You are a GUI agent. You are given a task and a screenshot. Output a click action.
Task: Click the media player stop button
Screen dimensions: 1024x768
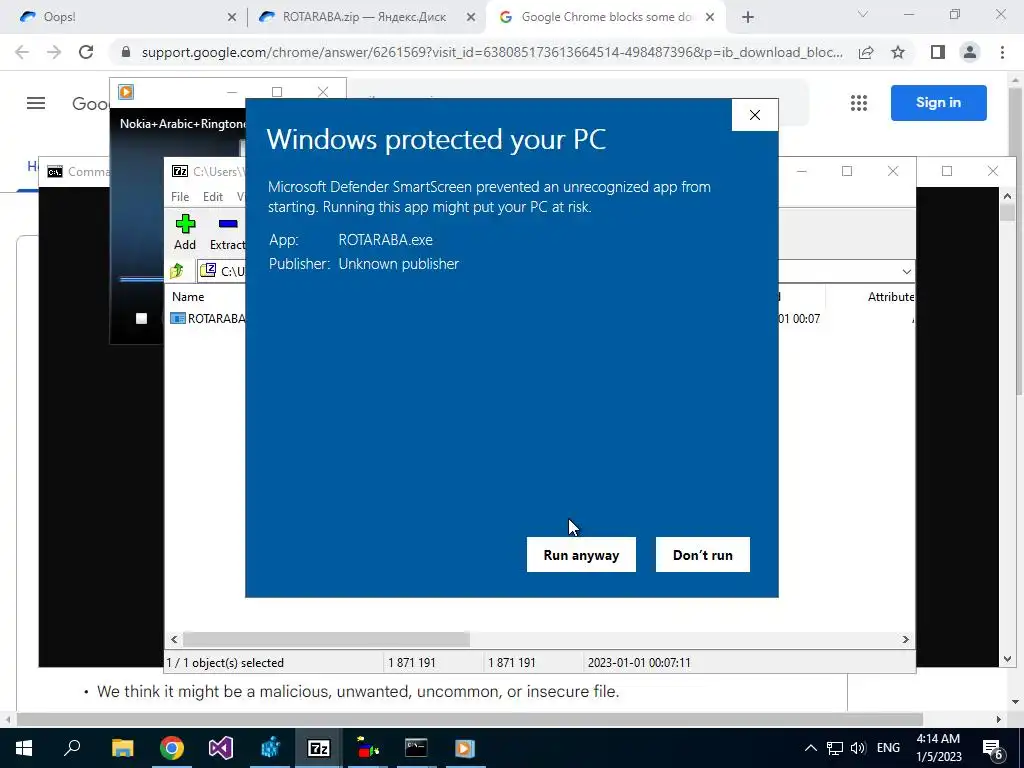pos(141,319)
